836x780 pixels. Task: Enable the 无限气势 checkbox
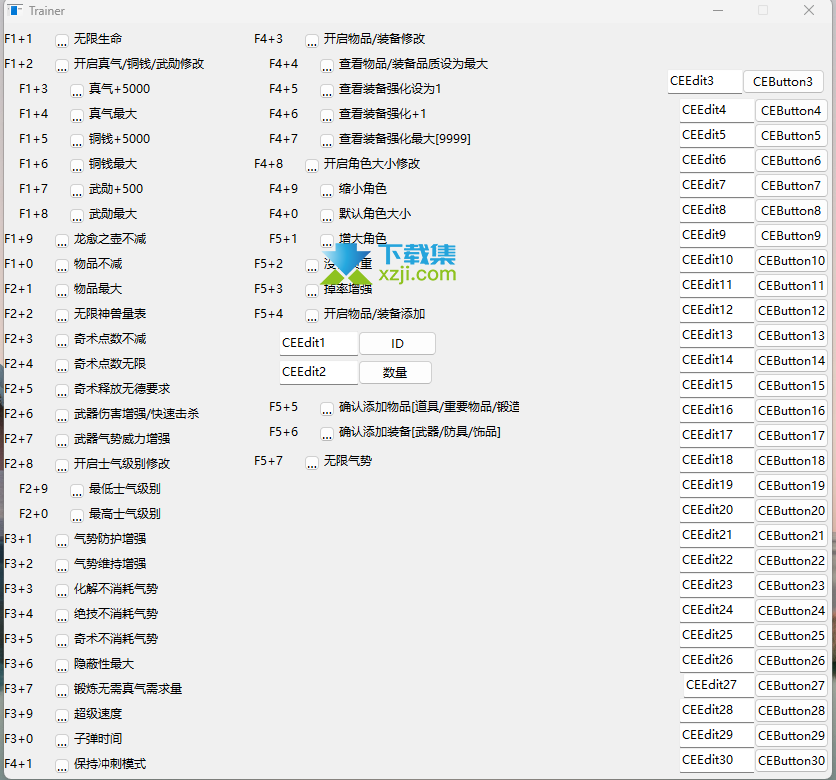coord(312,462)
